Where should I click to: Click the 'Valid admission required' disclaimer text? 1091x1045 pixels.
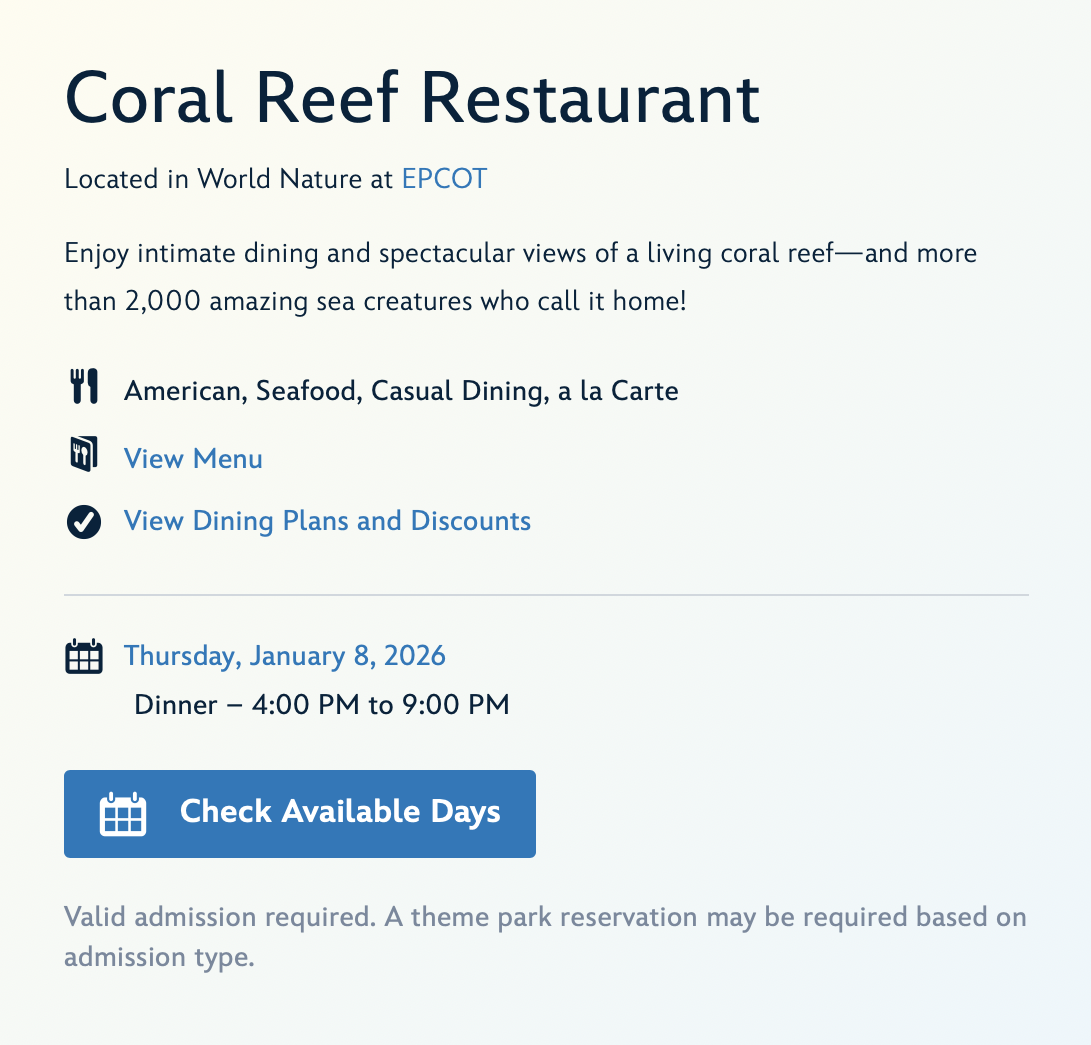545,917
